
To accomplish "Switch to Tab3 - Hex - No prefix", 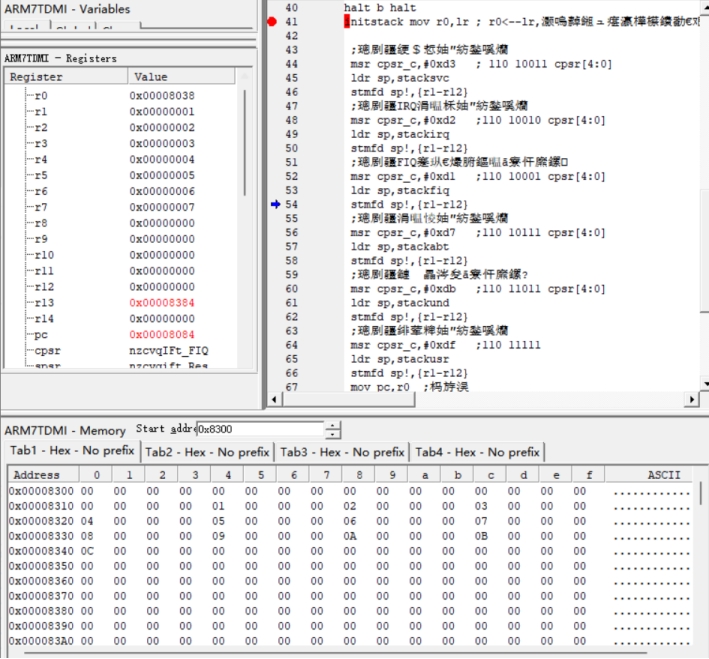I will tap(342, 452).
